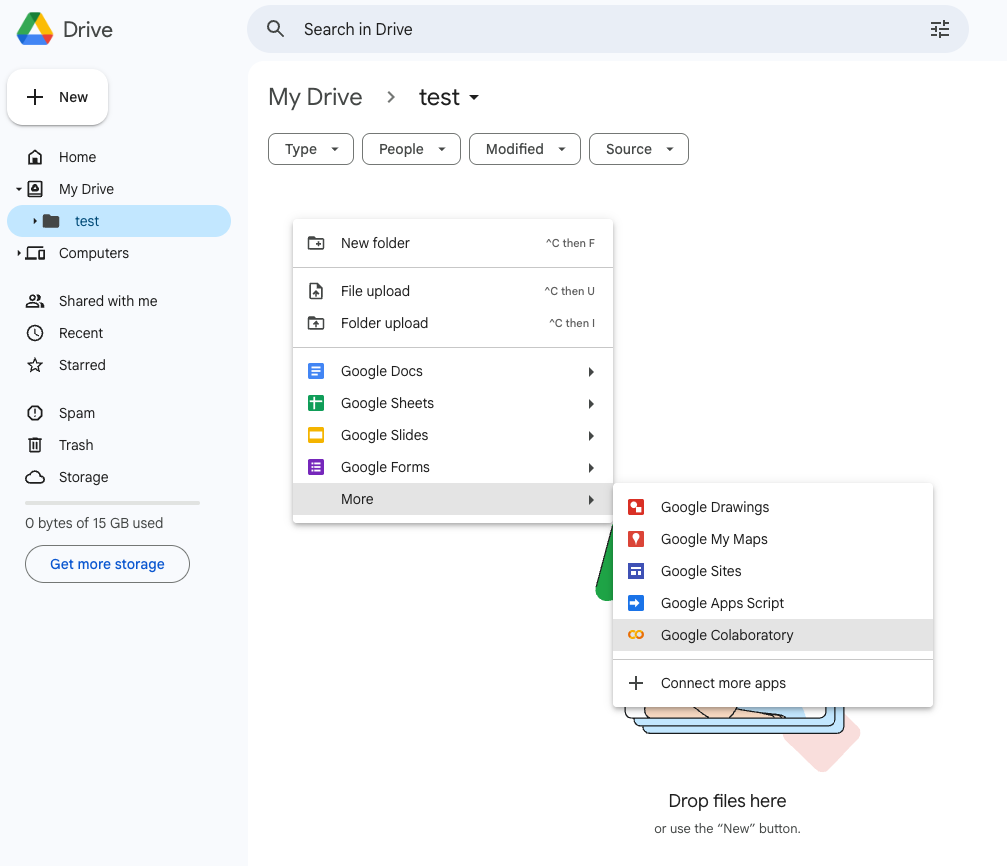
Task: Collapse the My Drive tree arrow
Action: point(19,189)
